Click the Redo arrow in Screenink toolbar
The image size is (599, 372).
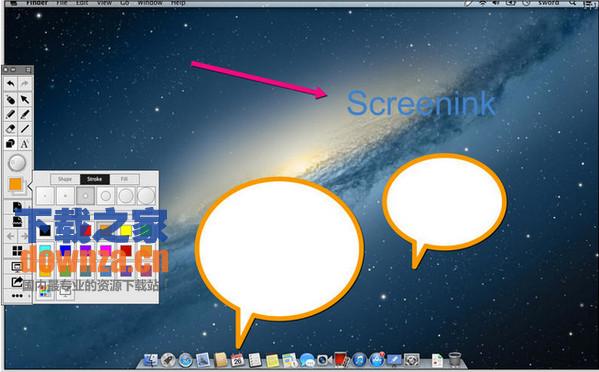point(24,84)
